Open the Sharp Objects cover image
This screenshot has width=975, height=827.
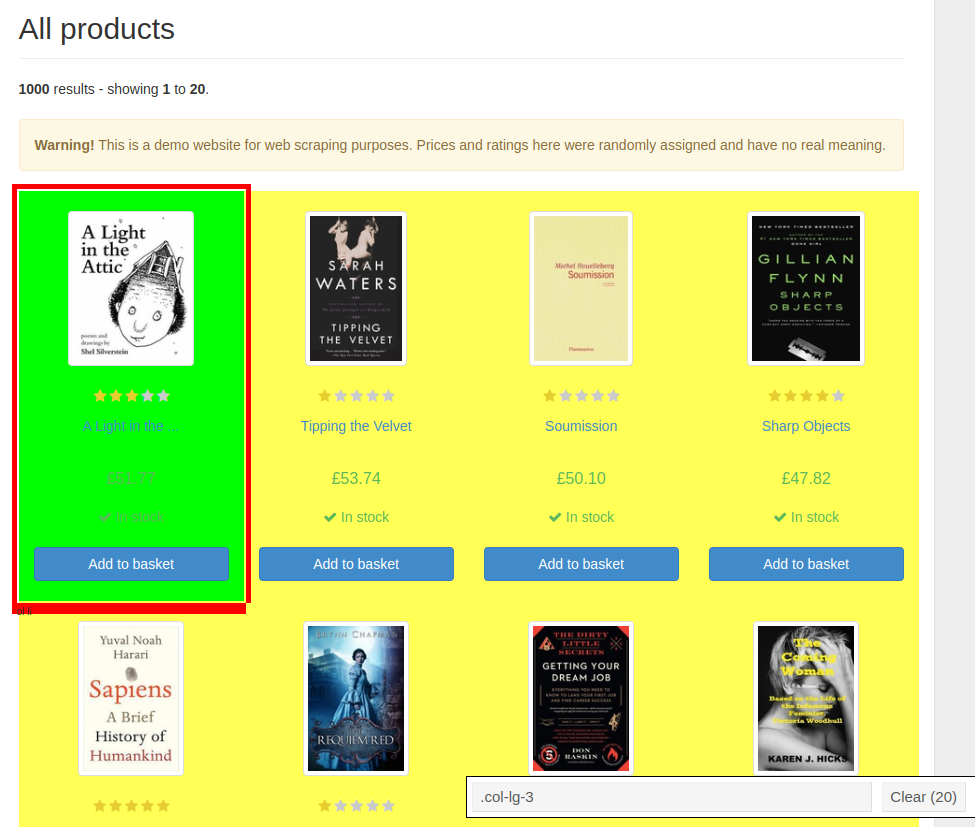(x=806, y=289)
